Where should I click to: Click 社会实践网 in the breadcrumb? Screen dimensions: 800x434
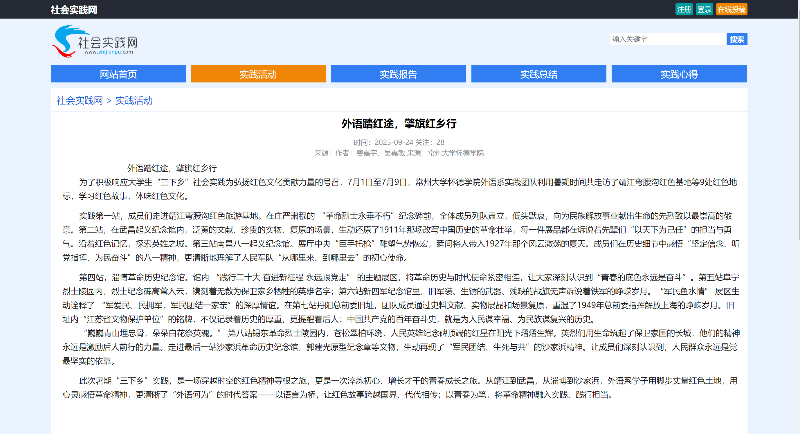(79, 101)
